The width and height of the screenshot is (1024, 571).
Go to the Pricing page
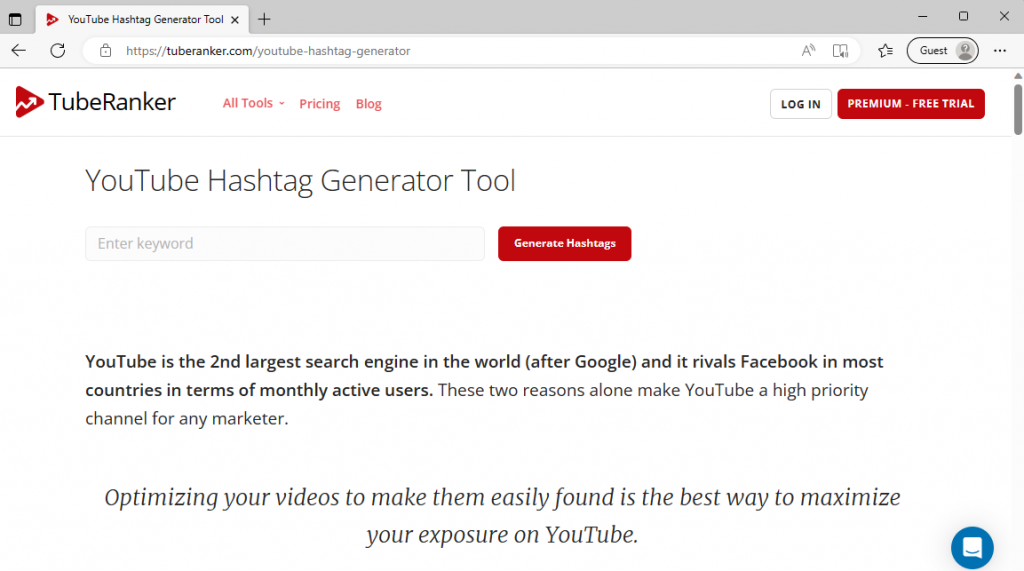[319, 104]
